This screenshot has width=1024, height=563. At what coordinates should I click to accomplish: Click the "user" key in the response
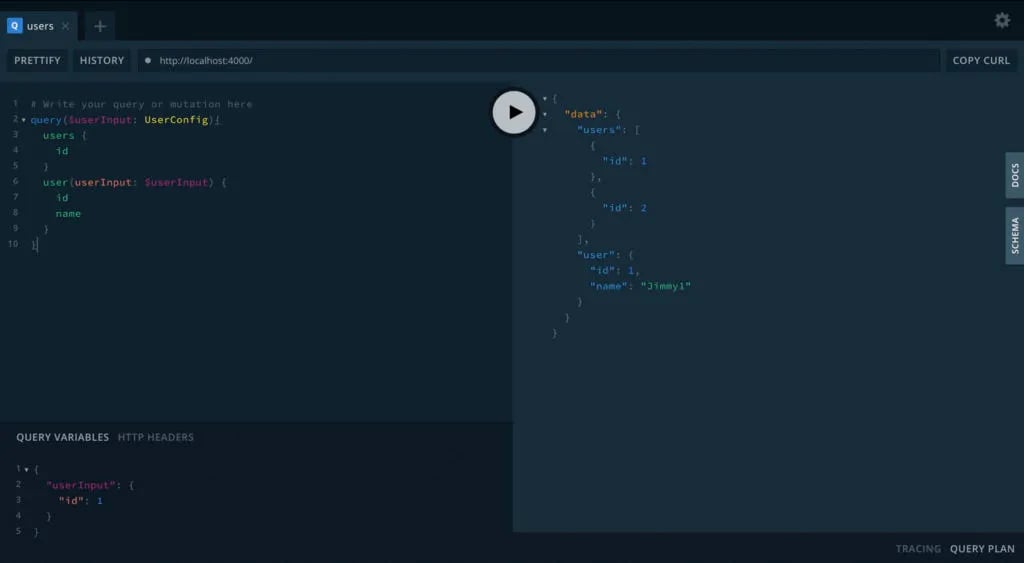coord(596,255)
